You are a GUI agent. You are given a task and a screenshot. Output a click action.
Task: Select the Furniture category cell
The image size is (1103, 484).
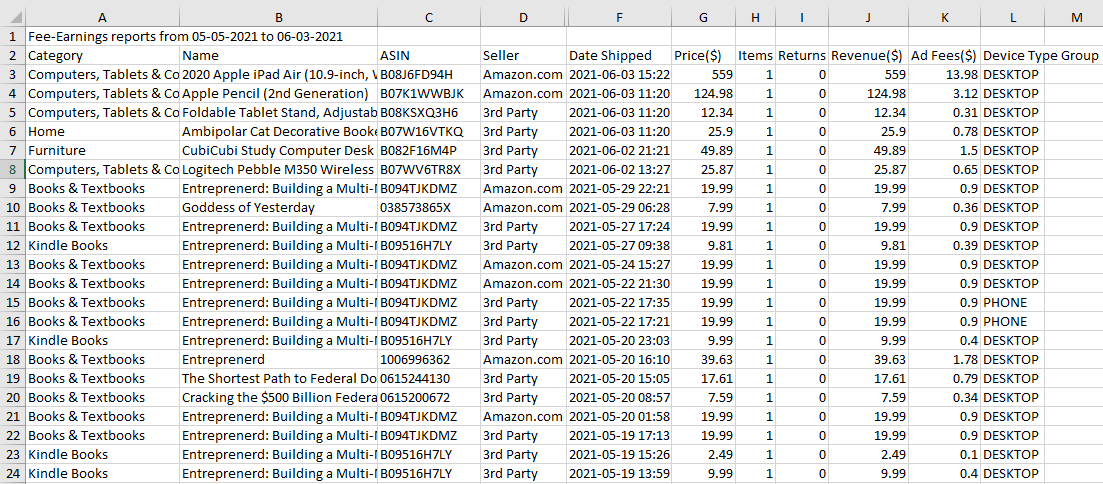103,151
